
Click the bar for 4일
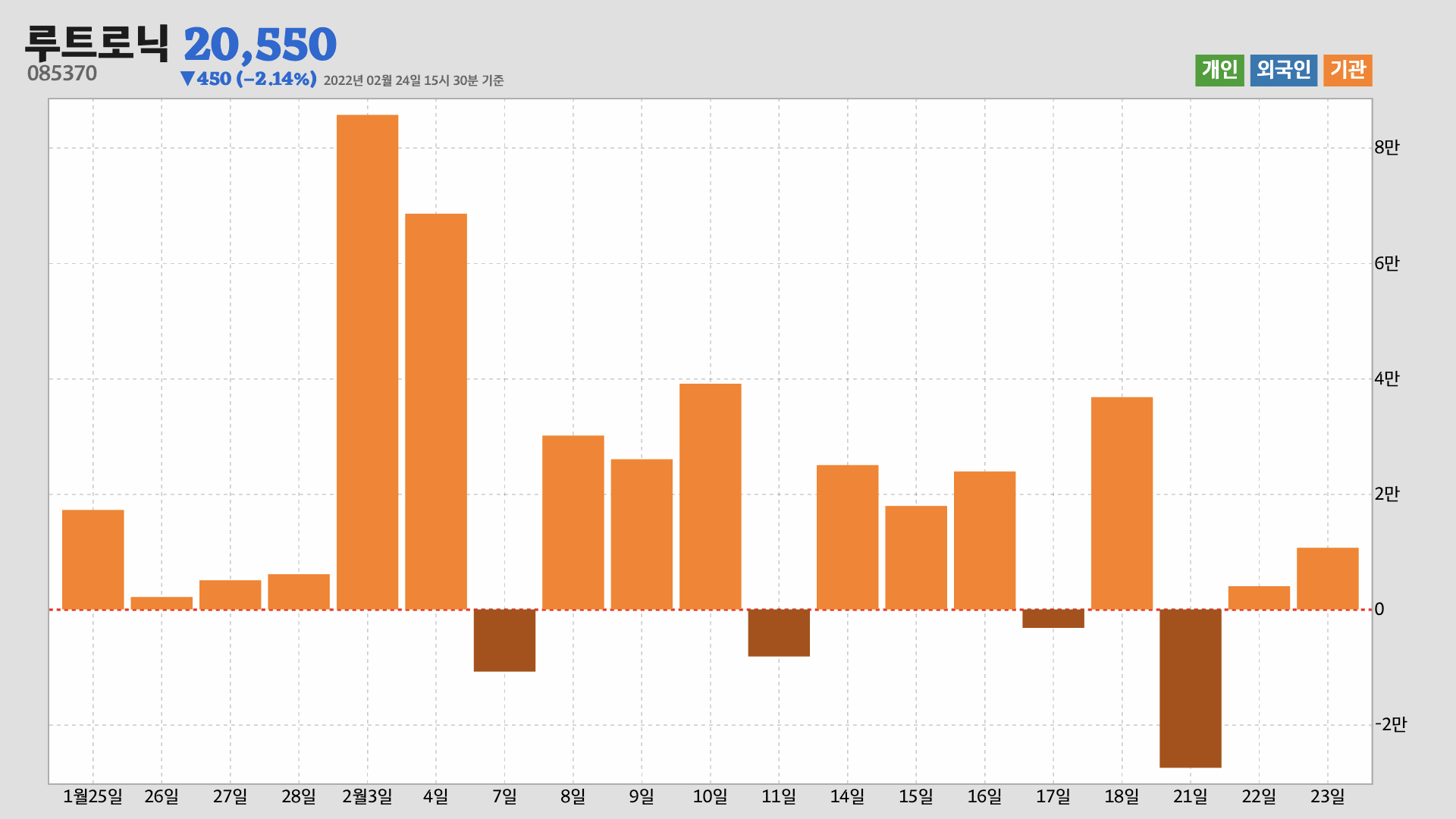(436, 412)
